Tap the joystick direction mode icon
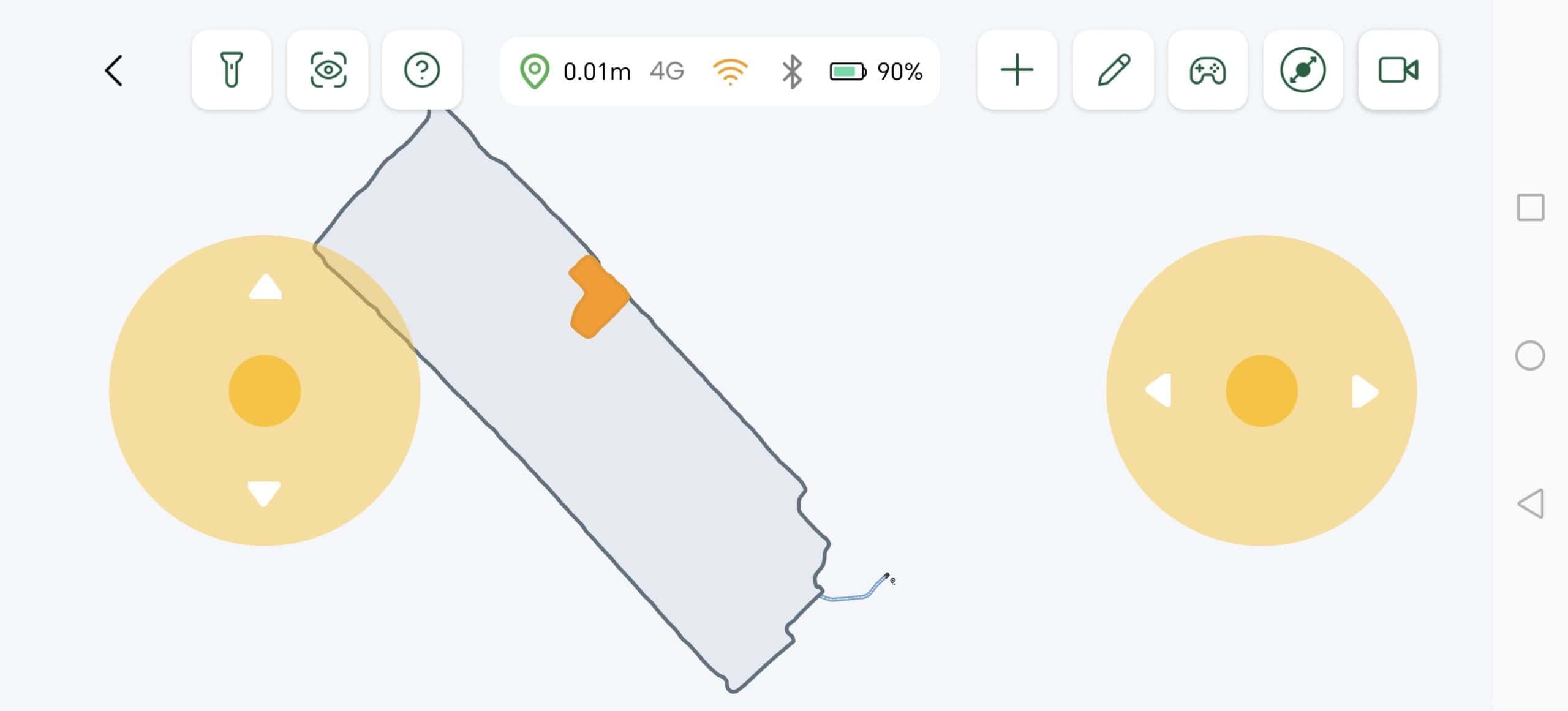 point(1303,70)
